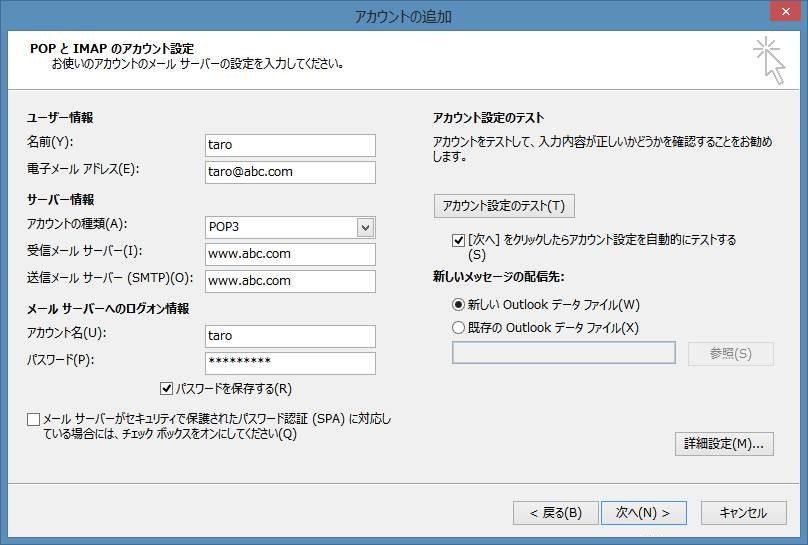Screen dimensions: 808x545
Task: Go to next step with 次へ(N) button
Action: coord(643,513)
